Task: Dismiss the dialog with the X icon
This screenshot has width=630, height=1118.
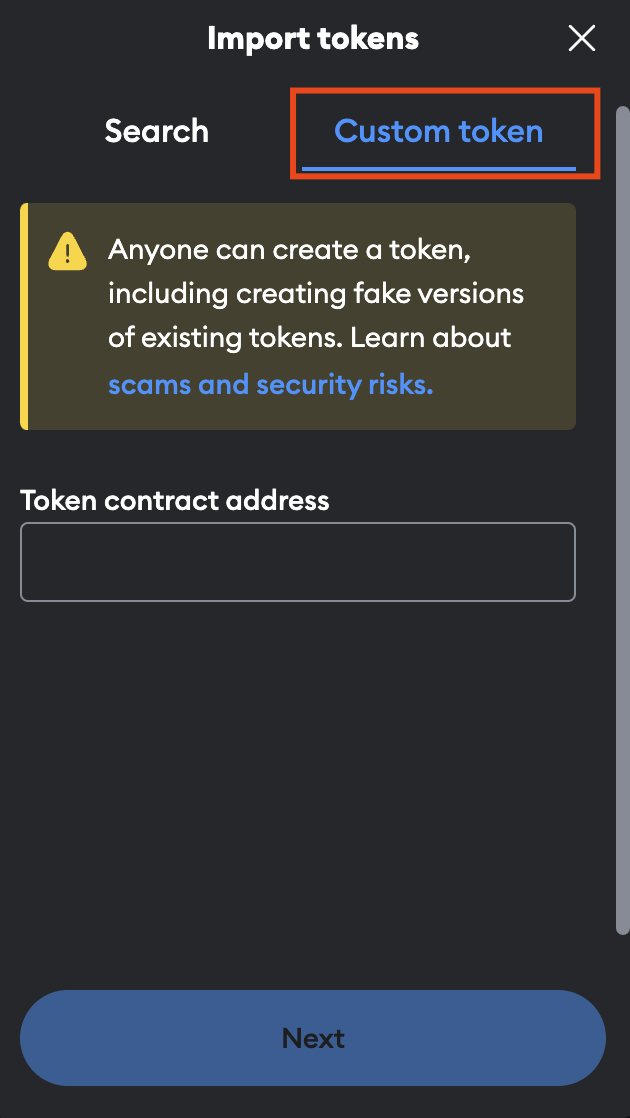Action: click(581, 39)
